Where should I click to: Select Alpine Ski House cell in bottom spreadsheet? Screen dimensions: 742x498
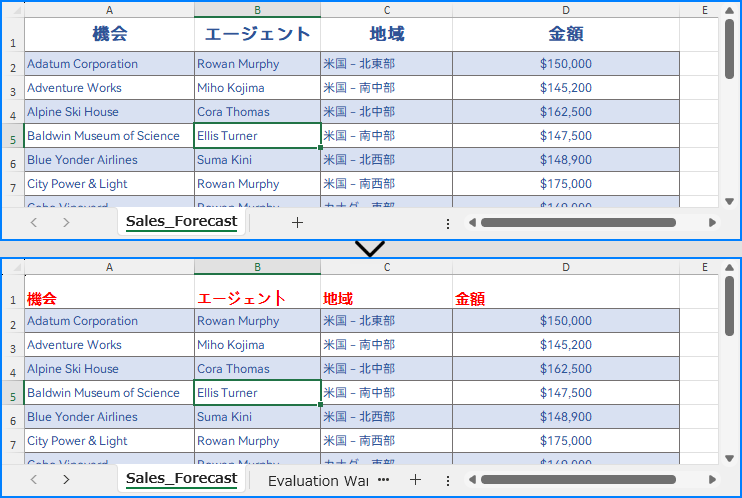coord(109,369)
